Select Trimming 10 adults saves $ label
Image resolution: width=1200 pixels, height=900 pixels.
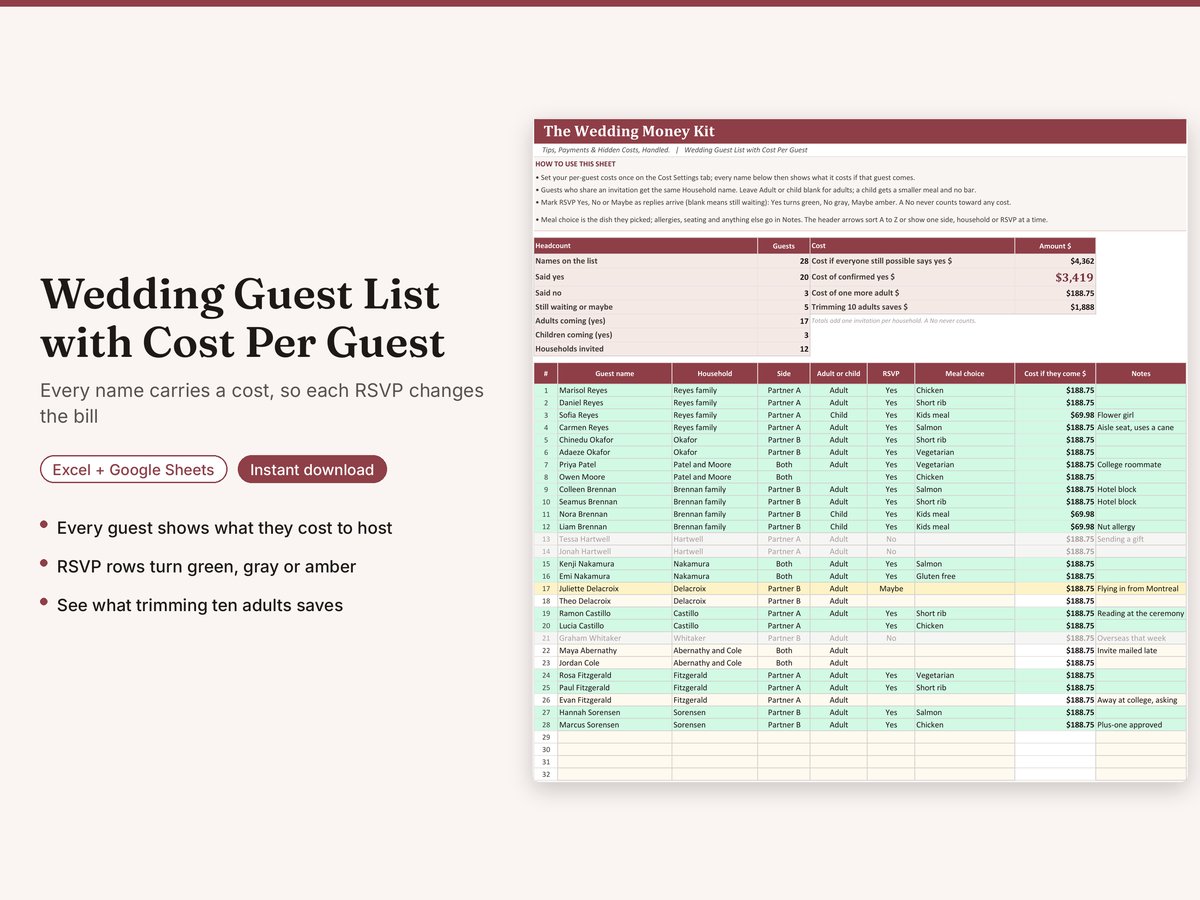(860, 307)
